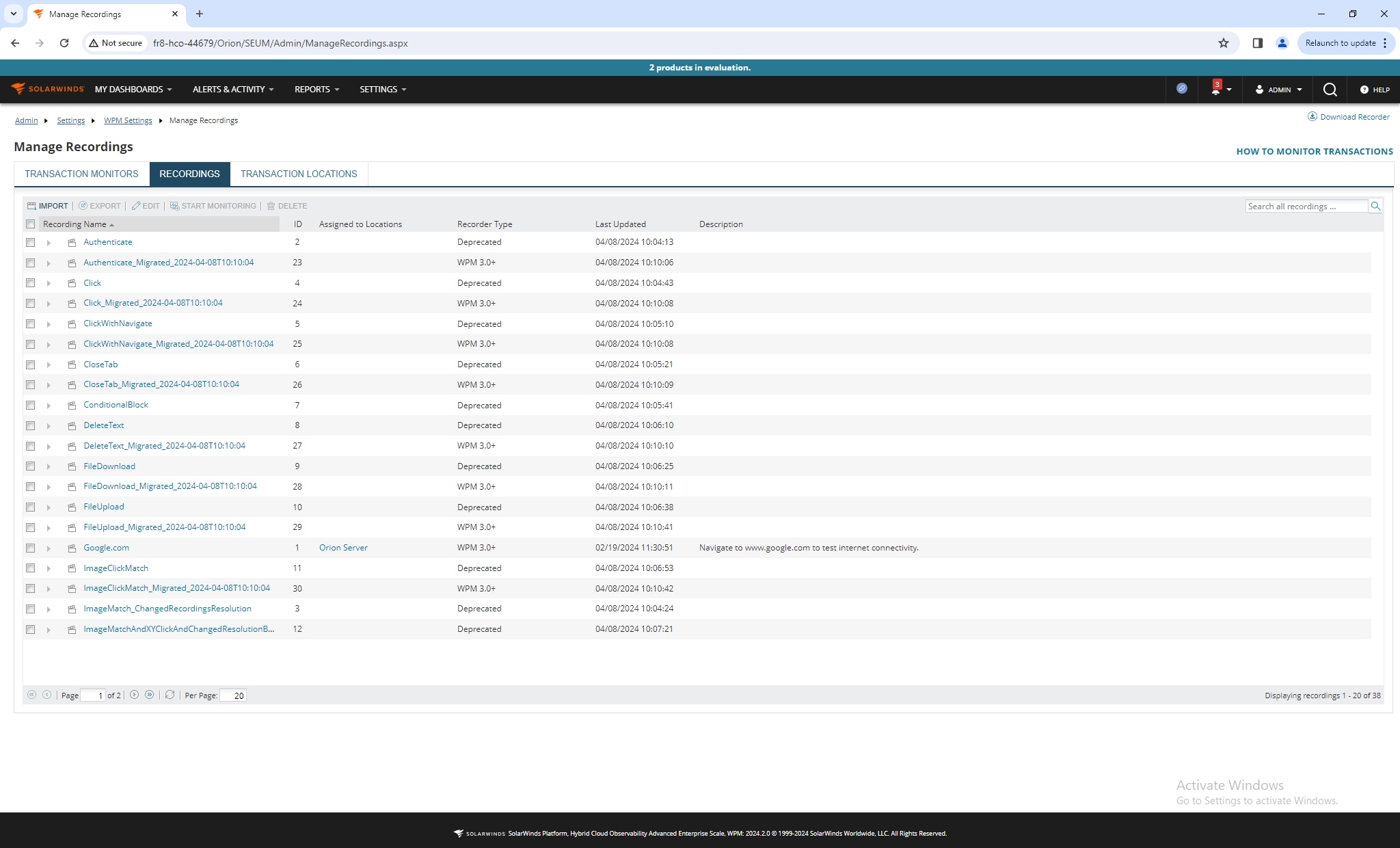Open the SETTINGS menu dropdown
The height and width of the screenshot is (848, 1400).
[382, 89]
